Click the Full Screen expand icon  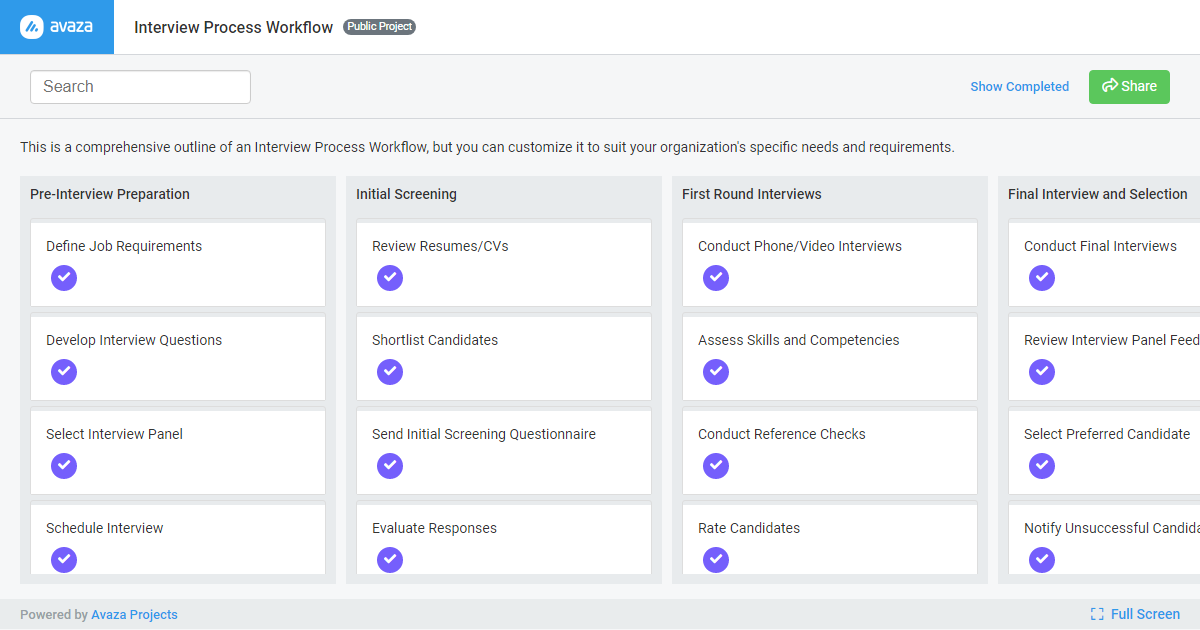tap(1097, 614)
